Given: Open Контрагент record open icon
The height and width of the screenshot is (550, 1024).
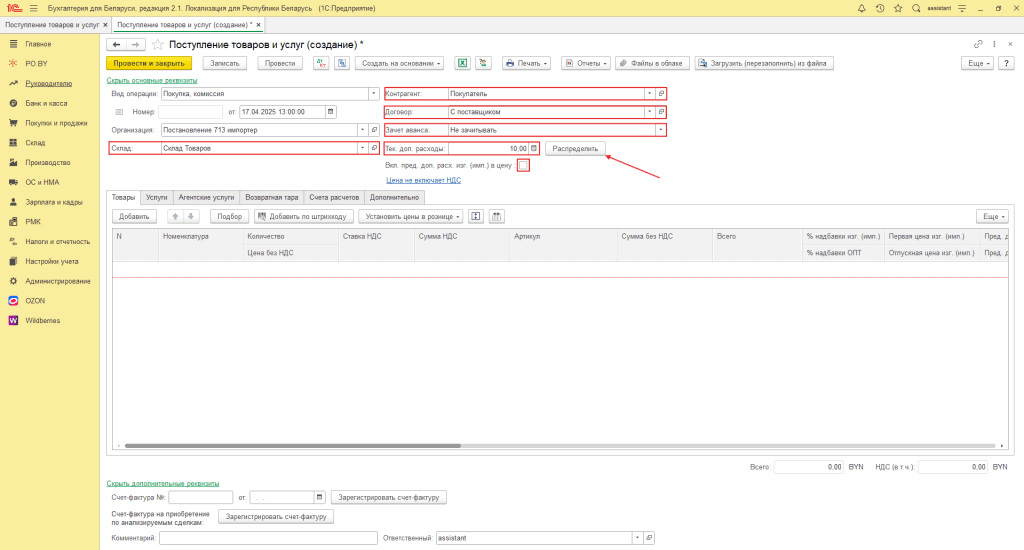Looking at the screenshot, I should (x=661, y=93).
